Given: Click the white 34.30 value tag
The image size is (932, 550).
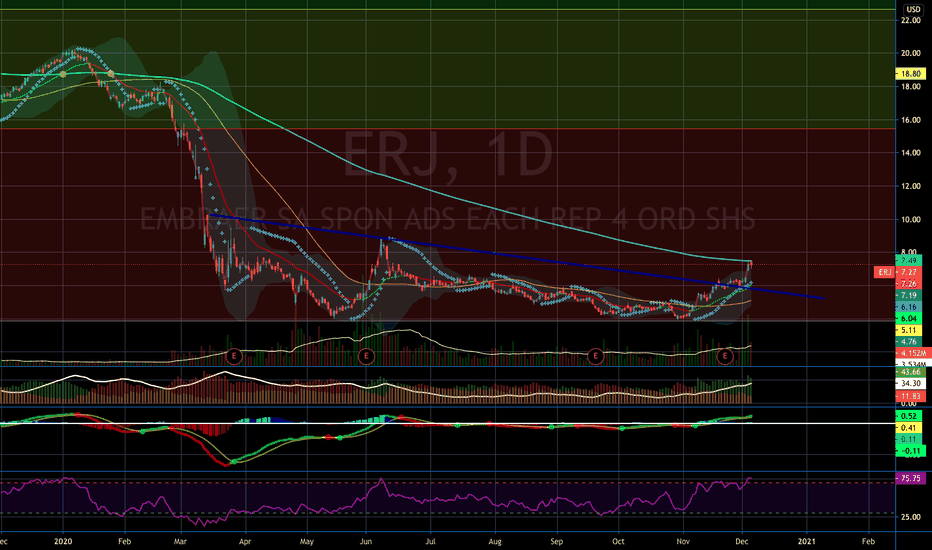Looking at the screenshot, I should point(910,384).
